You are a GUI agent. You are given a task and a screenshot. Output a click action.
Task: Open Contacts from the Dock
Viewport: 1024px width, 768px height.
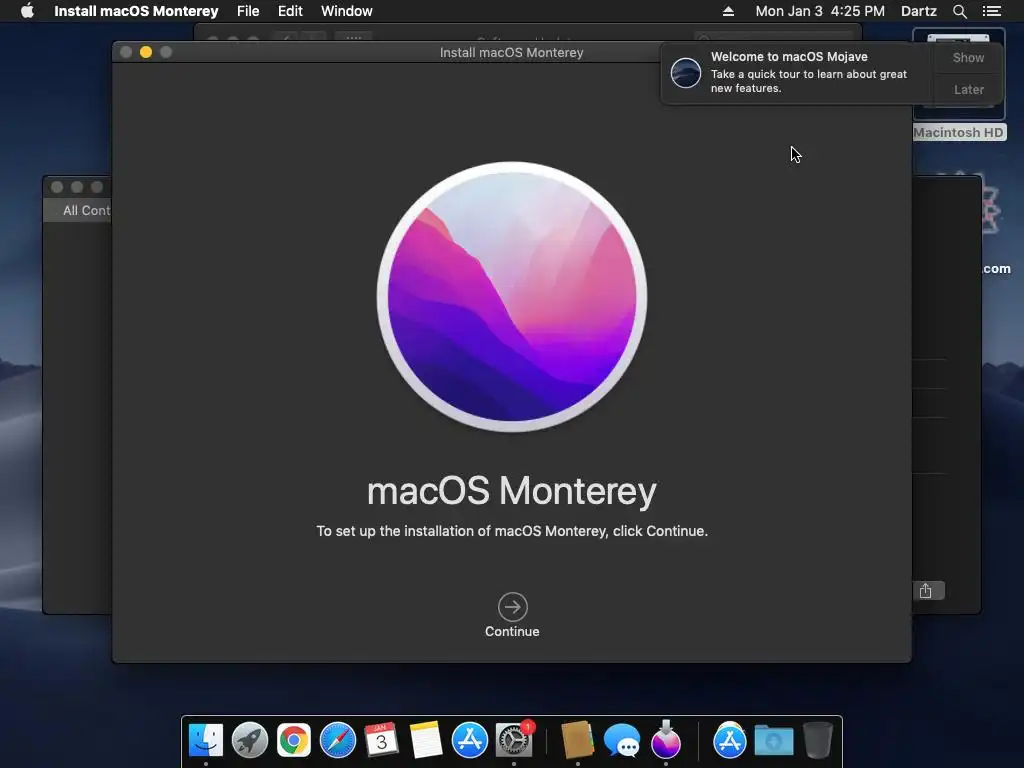click(577, 740)
